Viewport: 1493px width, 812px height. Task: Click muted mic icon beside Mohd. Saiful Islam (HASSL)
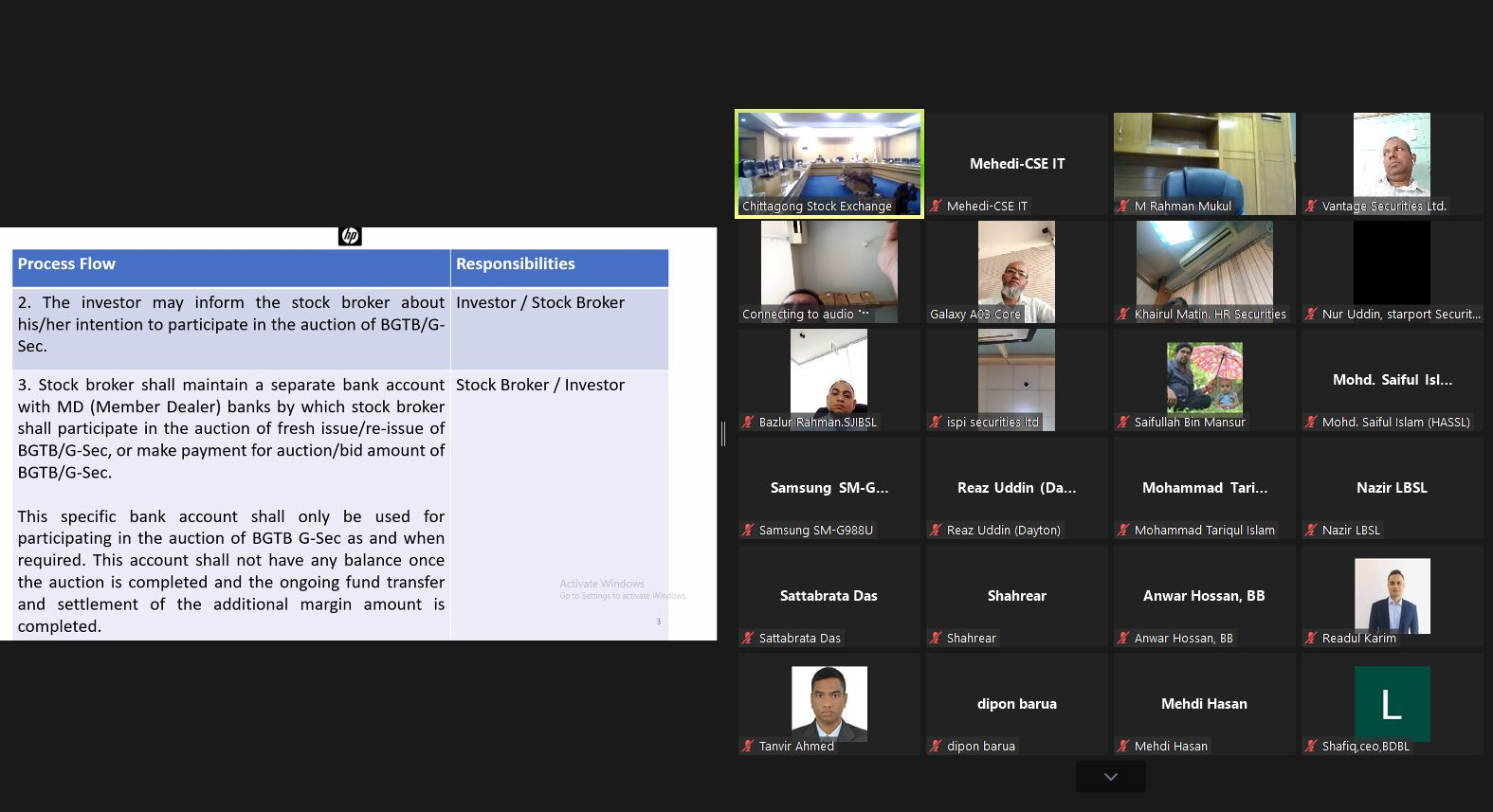1312,422
